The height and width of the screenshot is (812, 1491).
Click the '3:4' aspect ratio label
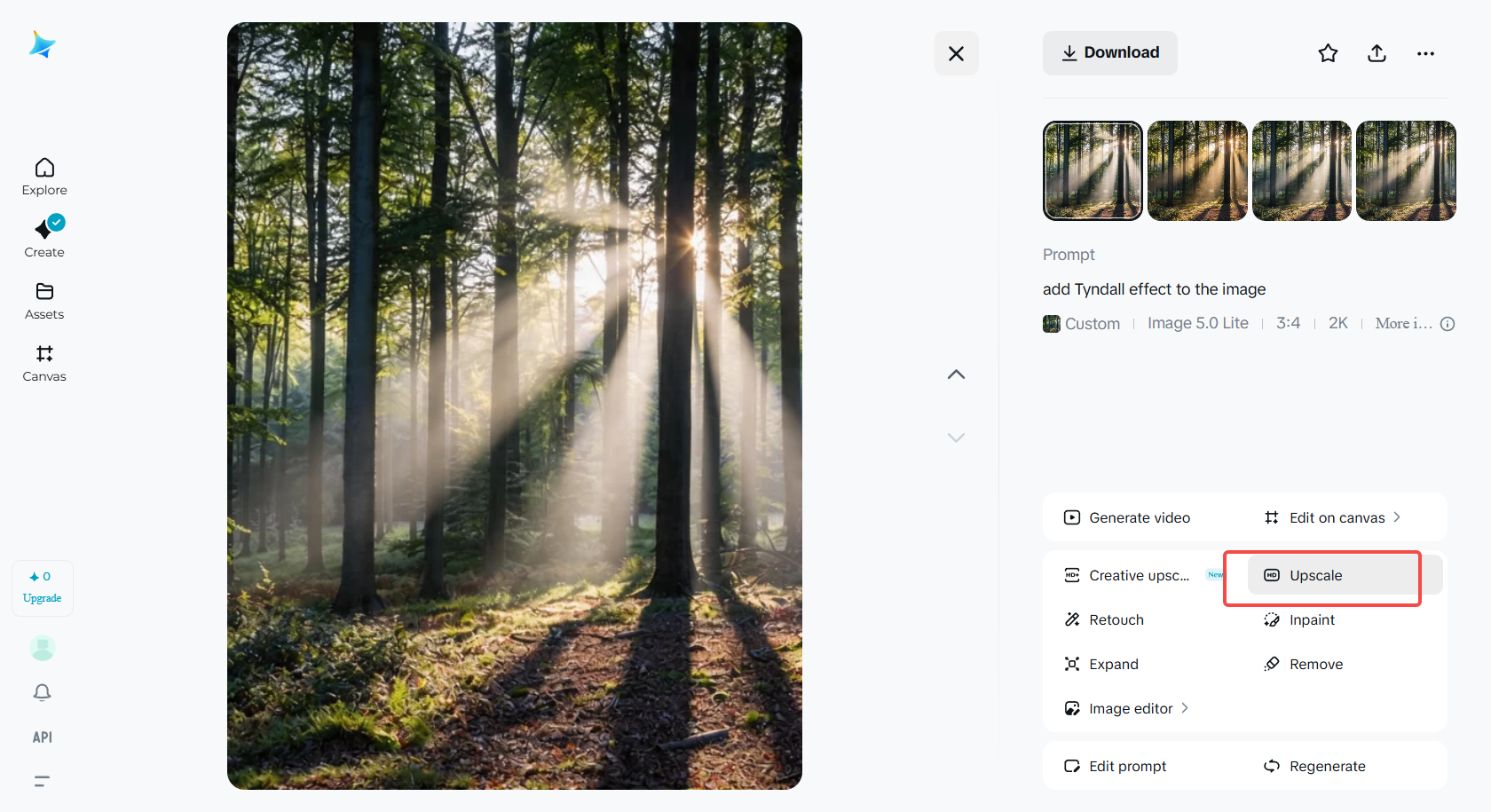[1289, 323]
